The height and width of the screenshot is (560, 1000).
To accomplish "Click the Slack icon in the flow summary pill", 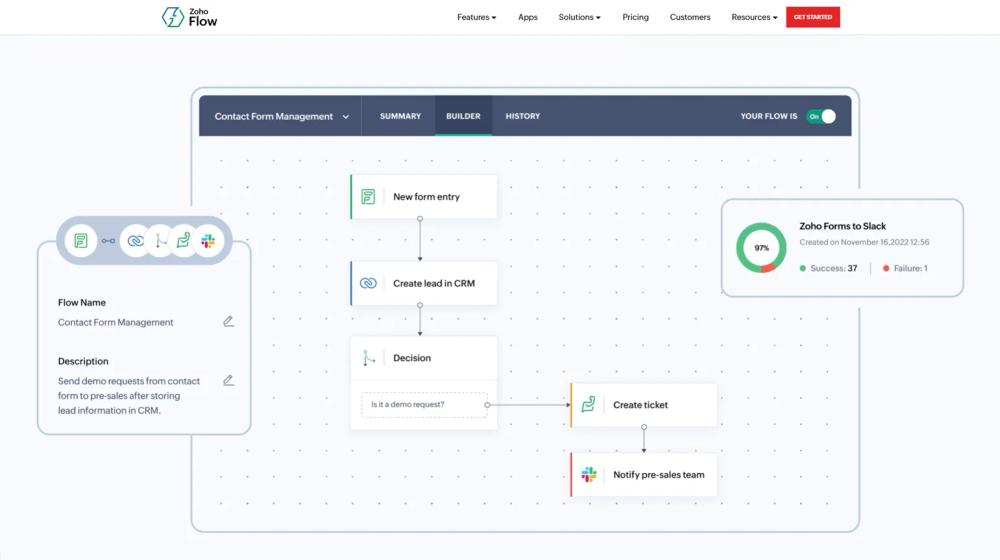I will (208, 240).
